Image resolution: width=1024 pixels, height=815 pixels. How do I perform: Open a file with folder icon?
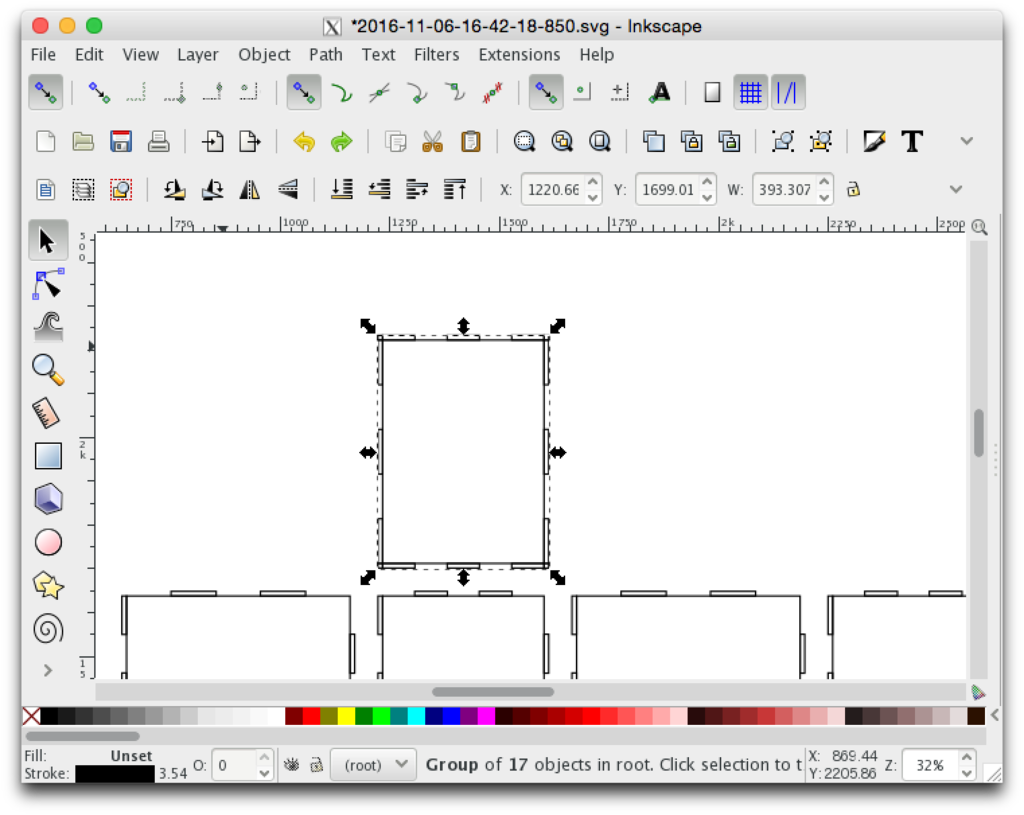point(83,141)
